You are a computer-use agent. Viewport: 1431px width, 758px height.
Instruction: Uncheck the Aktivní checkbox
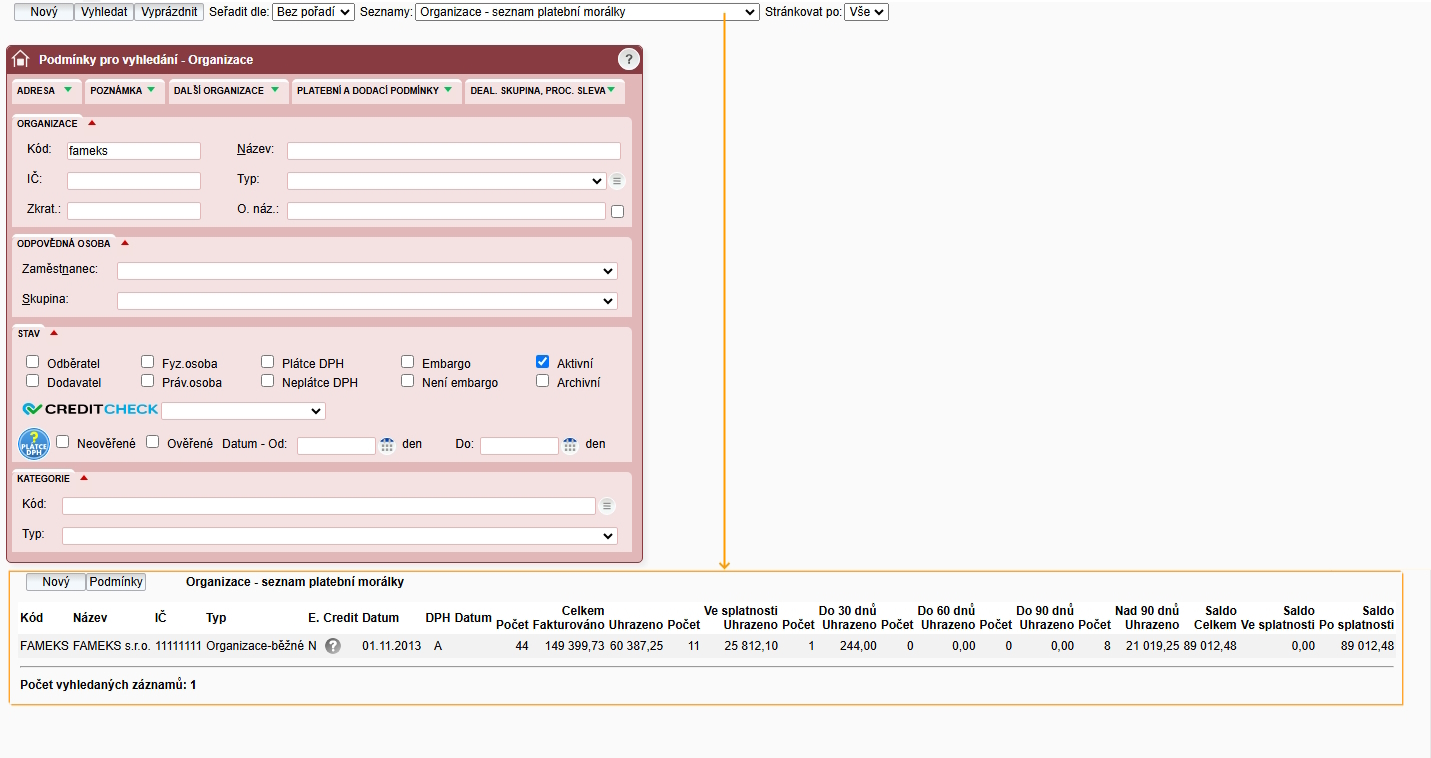(x=543, y=362)
